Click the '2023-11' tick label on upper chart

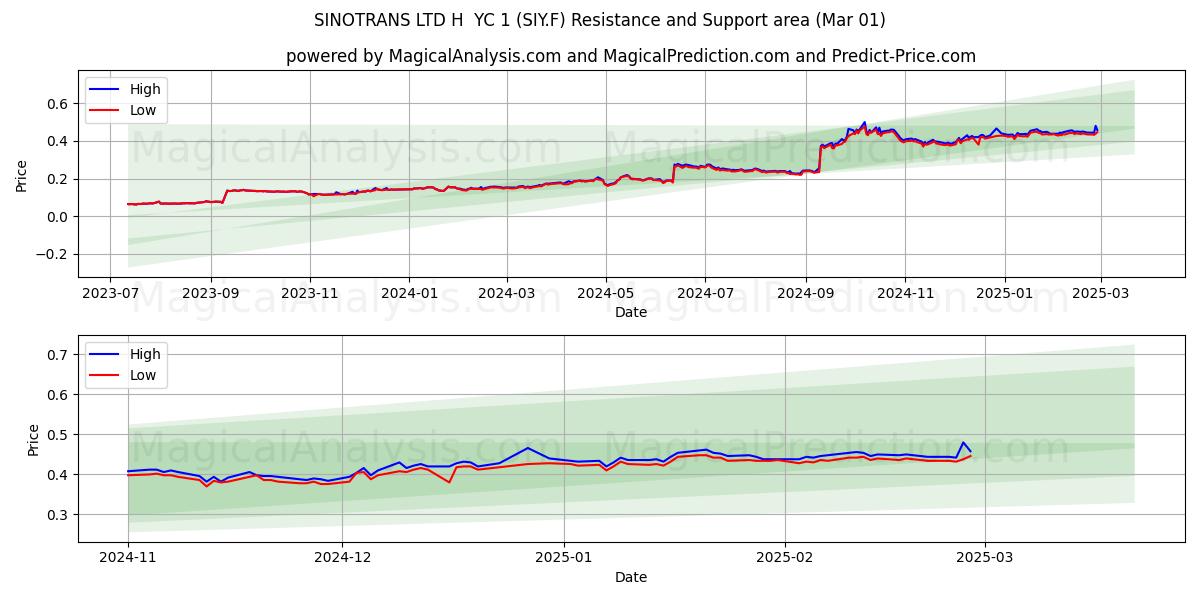click(310, 293)
